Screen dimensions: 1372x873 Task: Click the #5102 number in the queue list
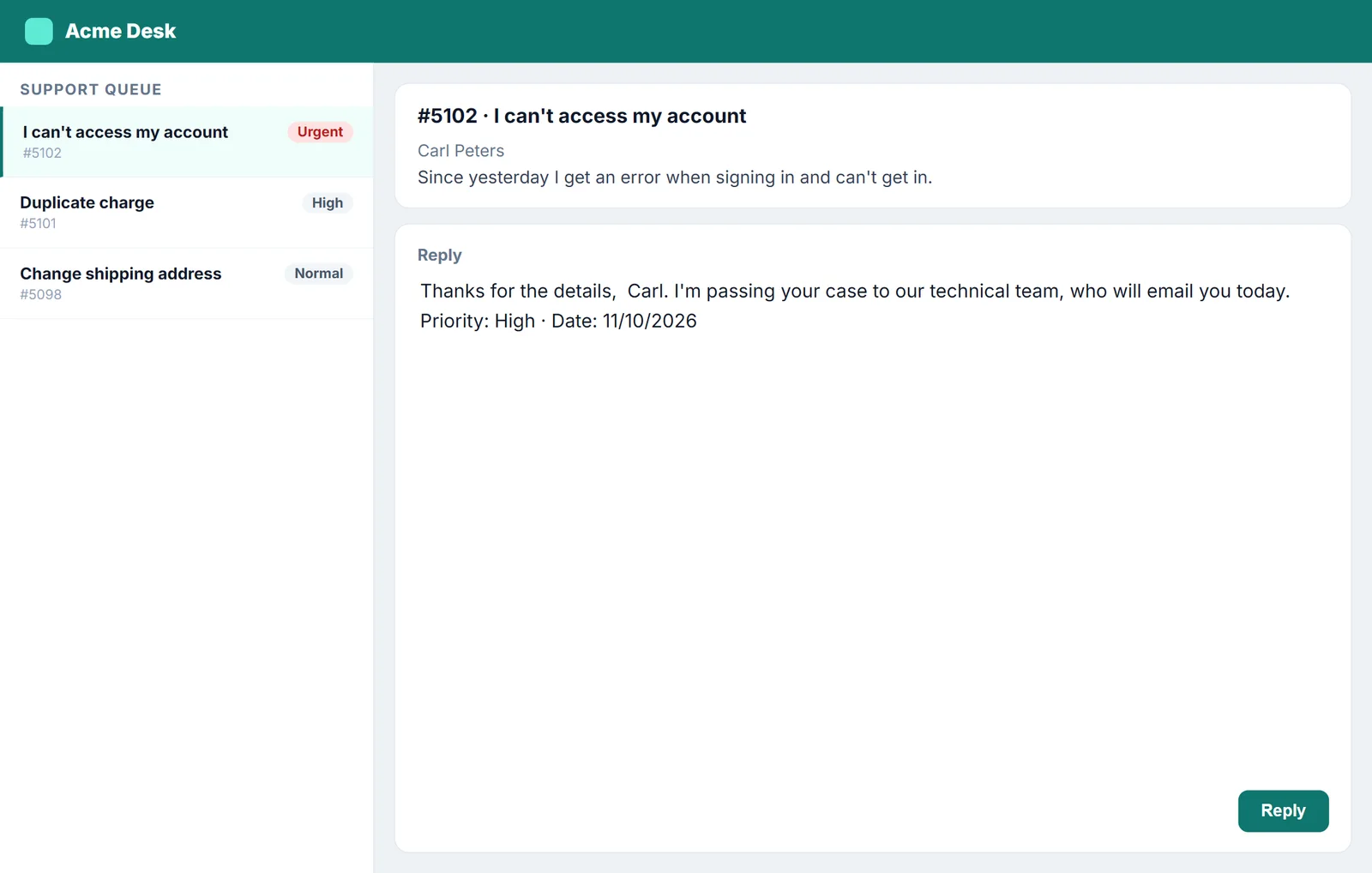point(42,153)
